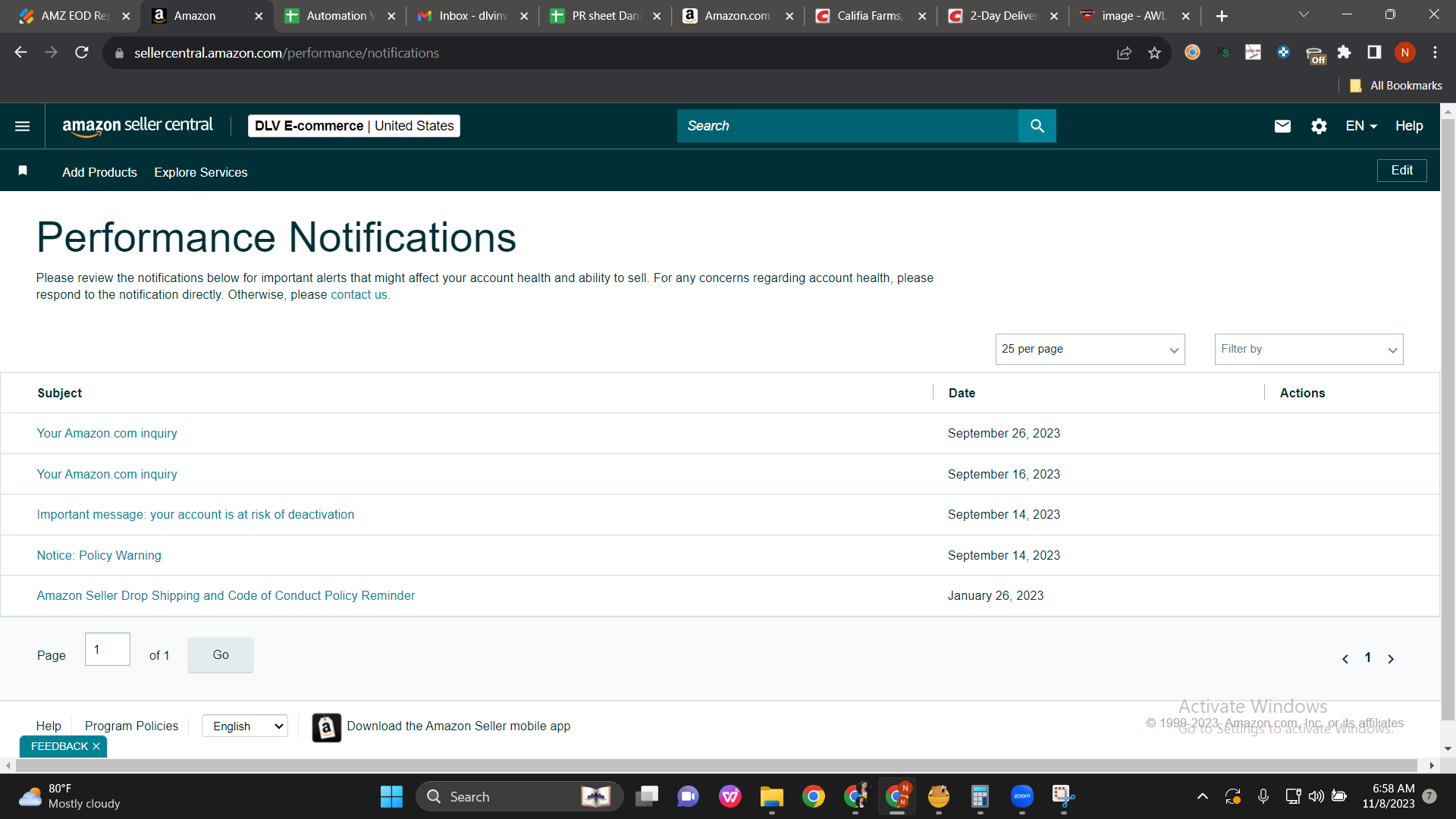Open the Chrome profile avatar N

pos(1405,52)
